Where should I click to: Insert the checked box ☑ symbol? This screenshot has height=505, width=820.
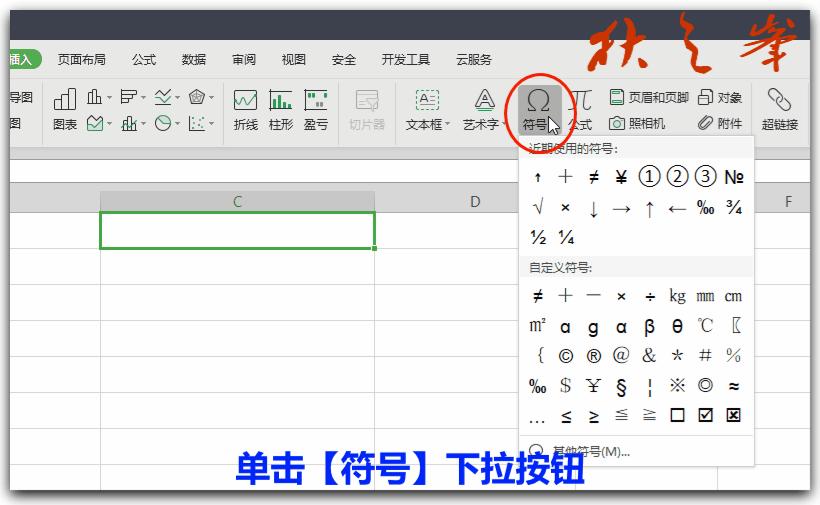point(705,415)
